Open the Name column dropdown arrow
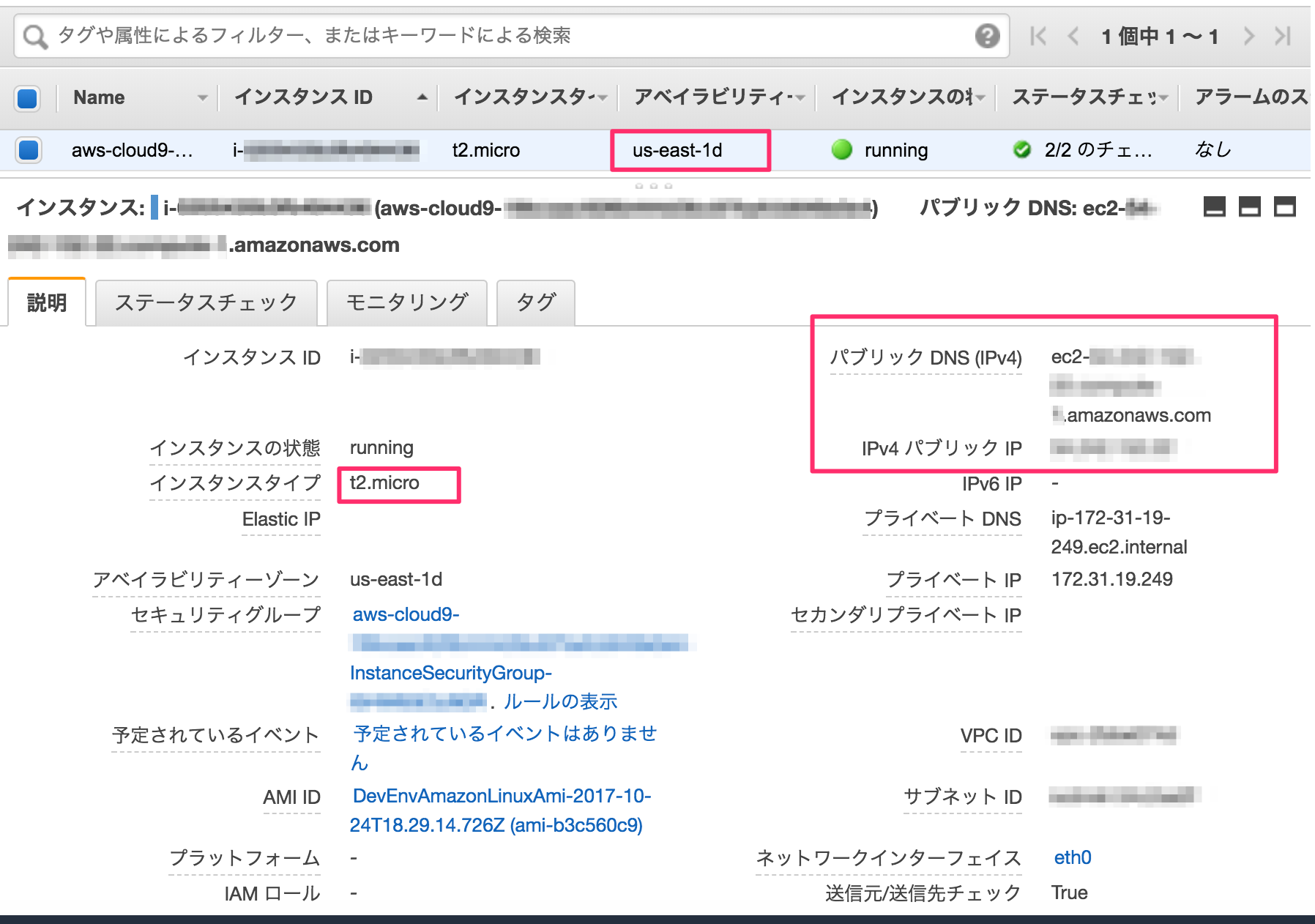The image size is (1315, 924). (x=203, y=97)
